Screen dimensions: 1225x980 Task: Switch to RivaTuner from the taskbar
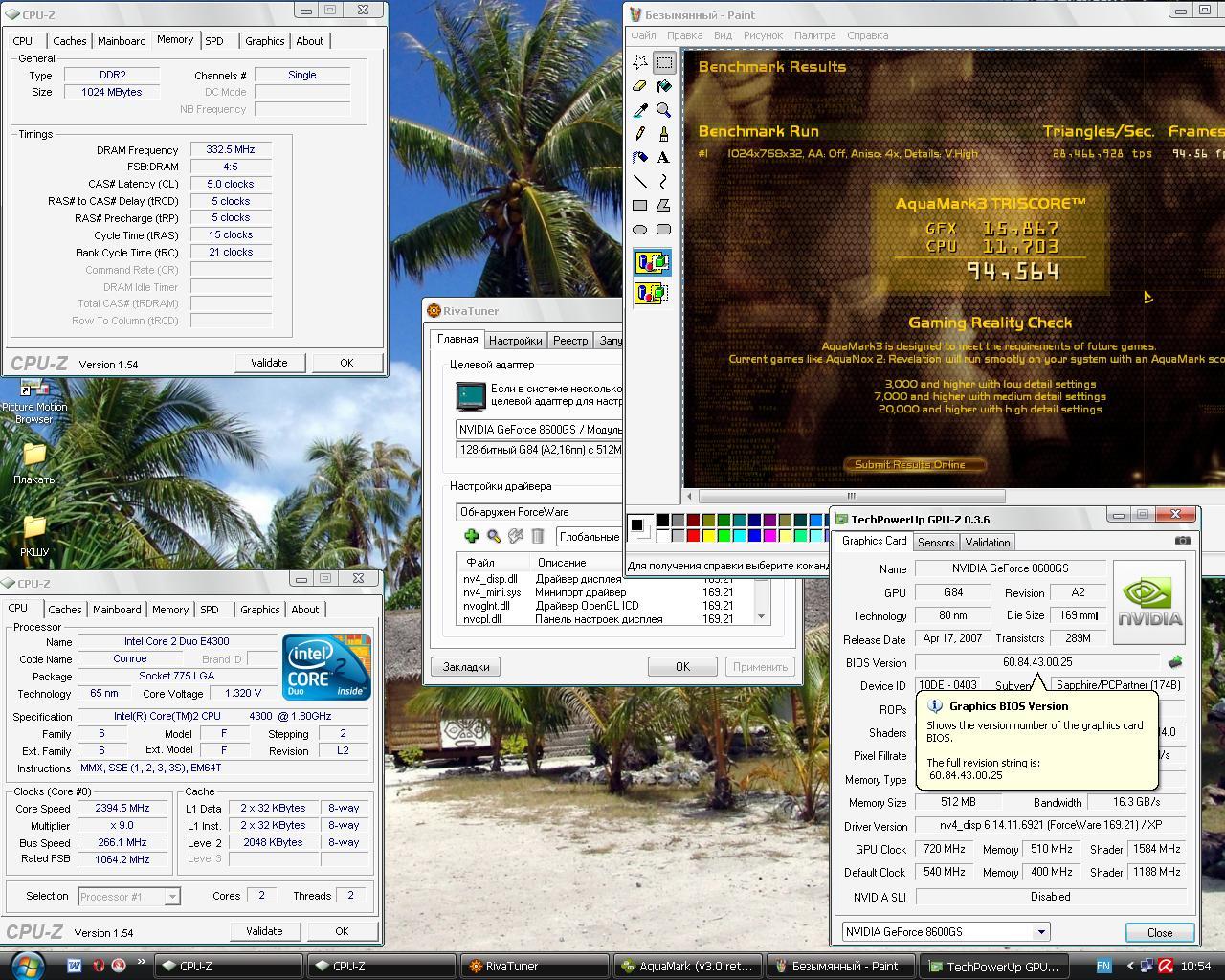(534, 967)
